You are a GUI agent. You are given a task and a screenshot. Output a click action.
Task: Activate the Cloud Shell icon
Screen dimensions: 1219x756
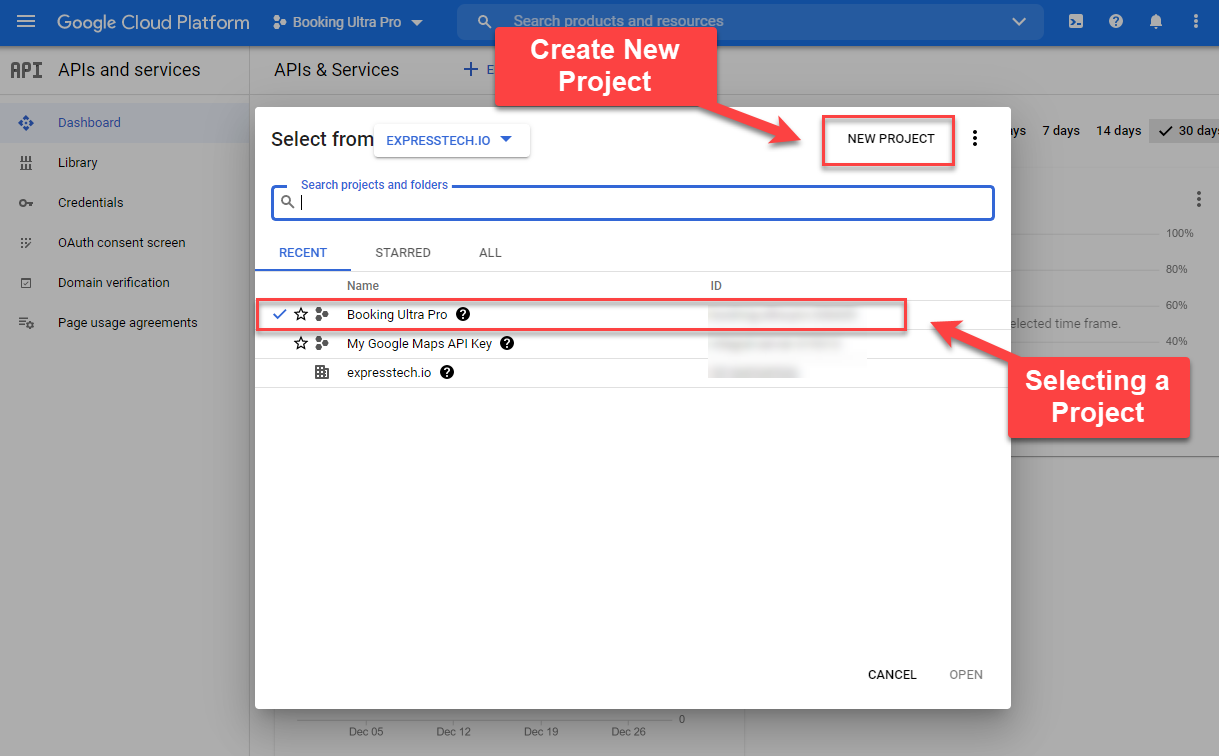(1076, 21)
